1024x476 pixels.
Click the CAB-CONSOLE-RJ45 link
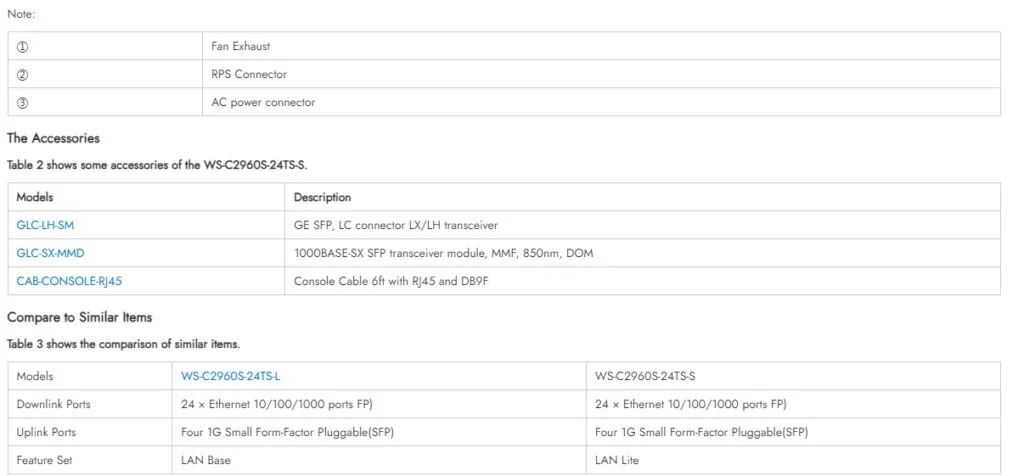click(69, 281)
